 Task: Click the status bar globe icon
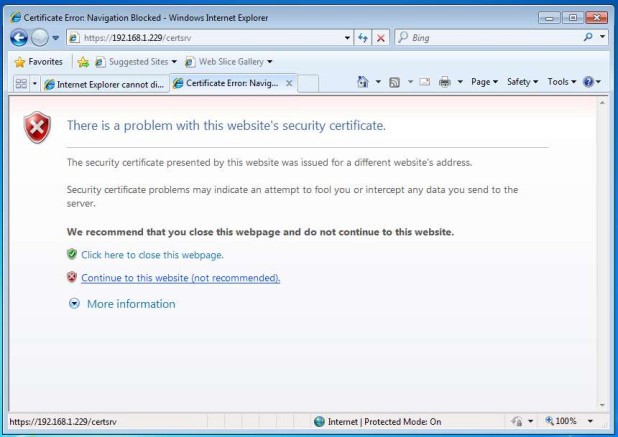click(319, 422)
